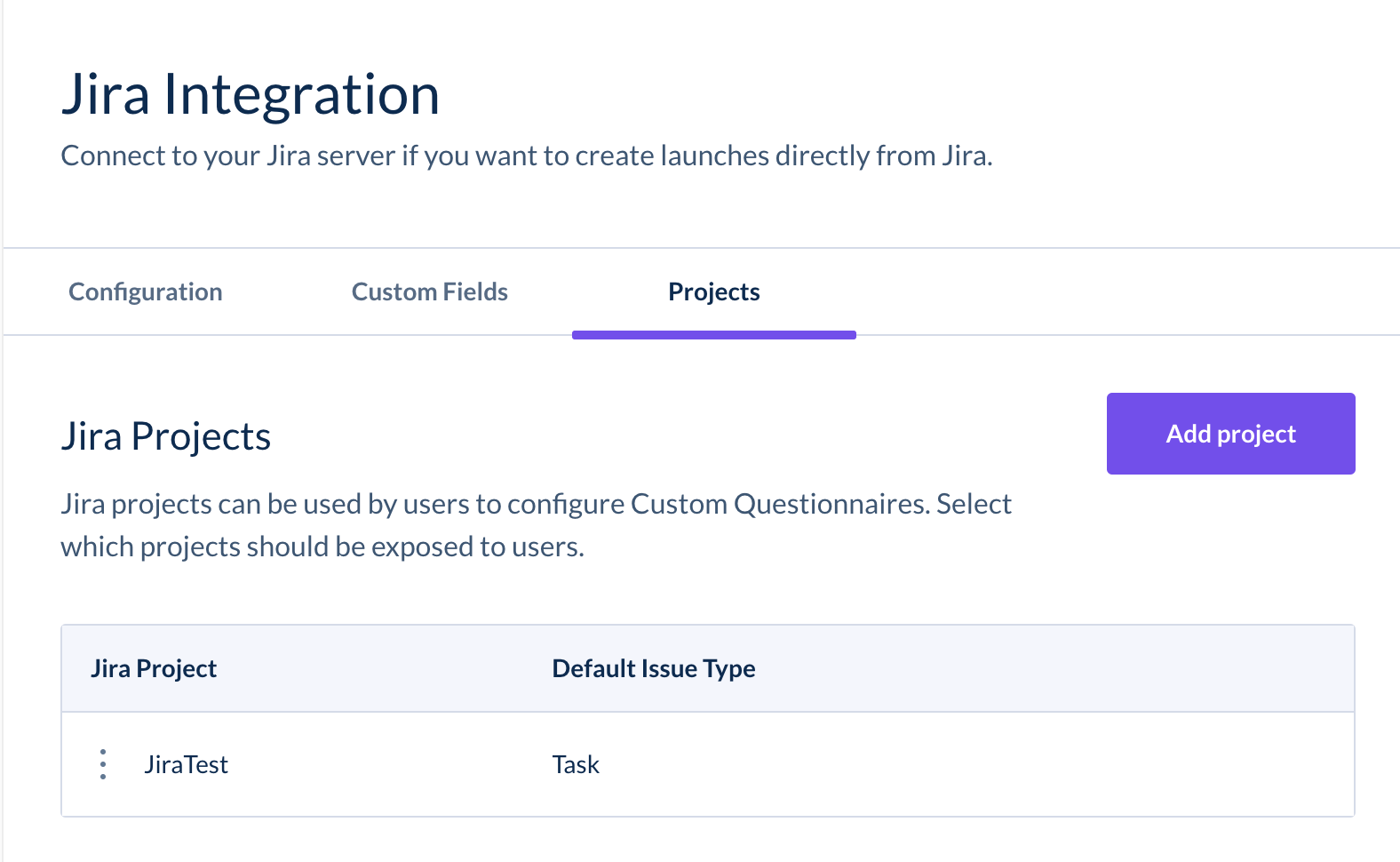Click the empty right area of table header
1400x862 pixels.
click(x=1066, y=669)
